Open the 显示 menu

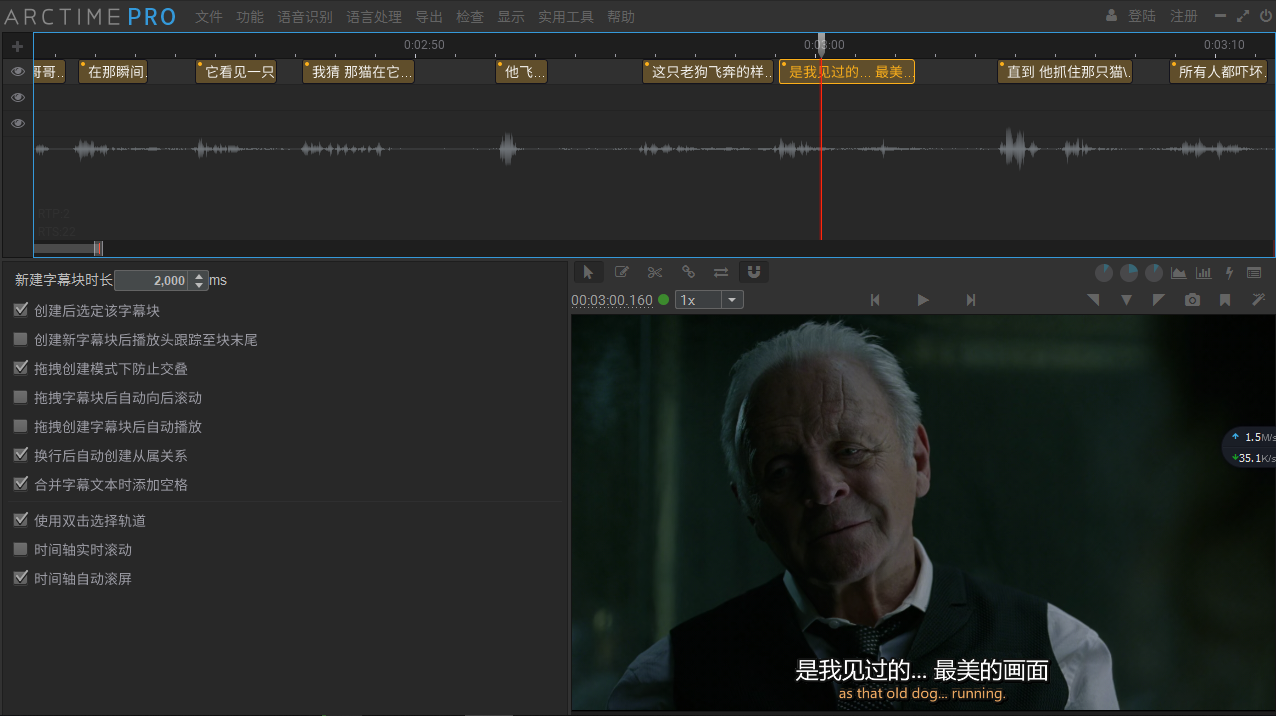(x=511, y=17)
